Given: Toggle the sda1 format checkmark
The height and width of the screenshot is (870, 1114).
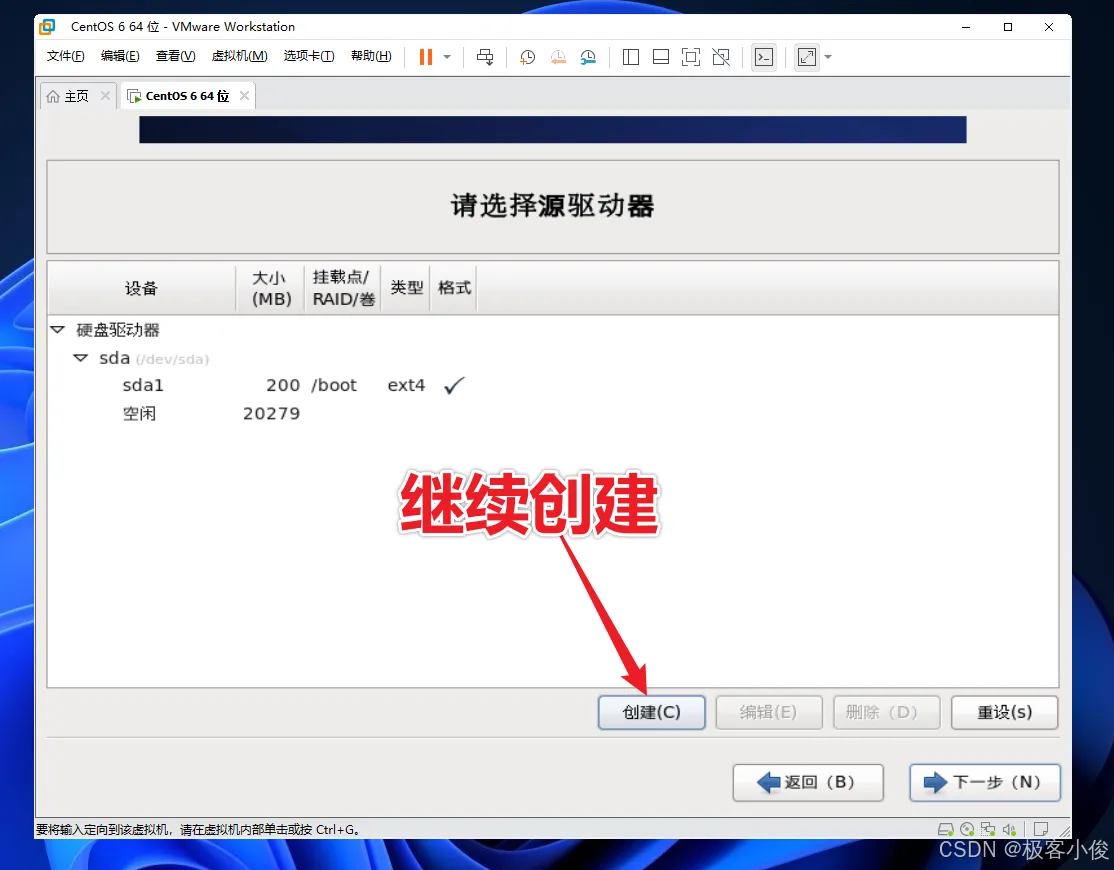Looking at the screenshot, I should coord(454,385).
